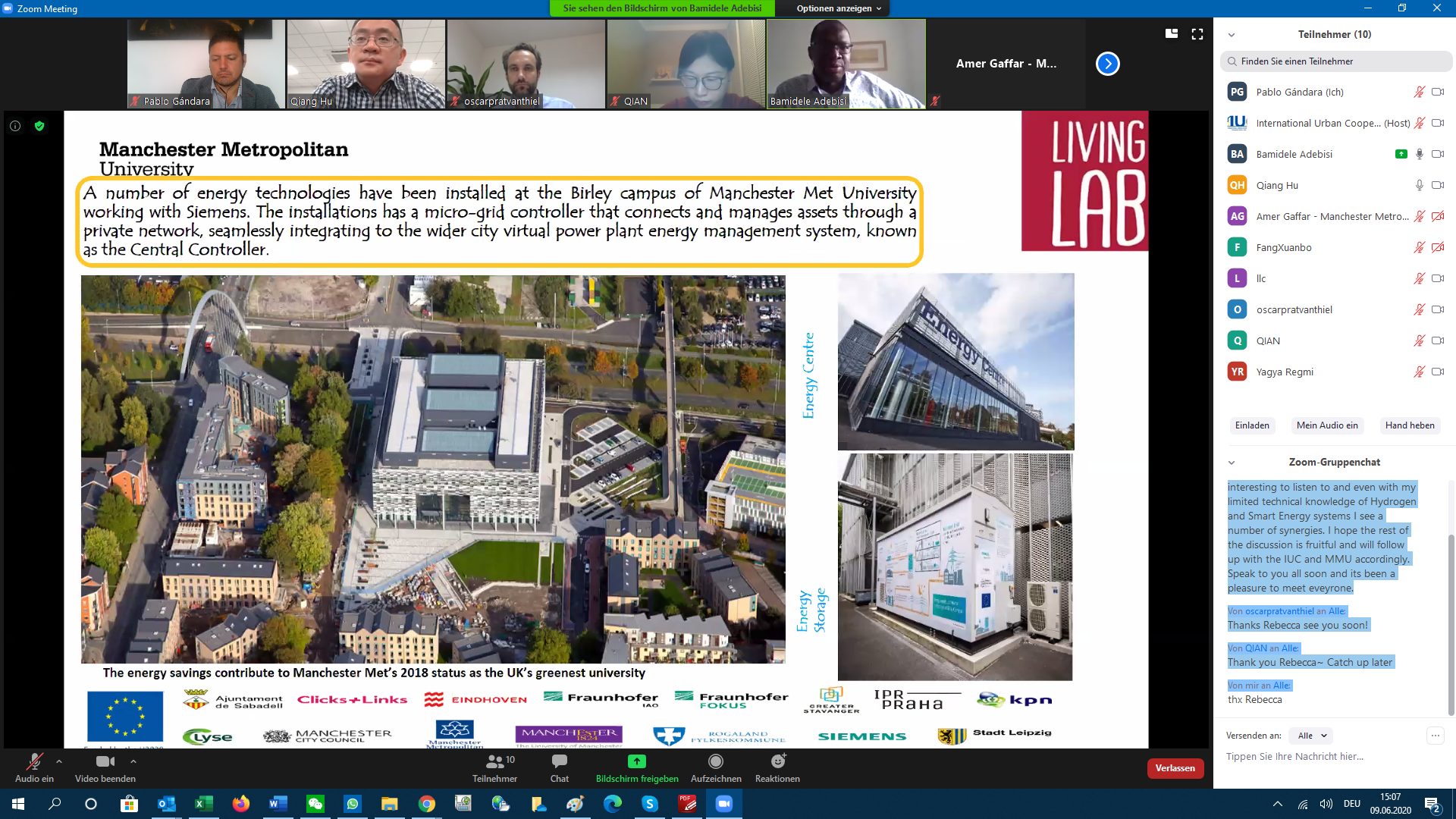The height and width of the screenshot is (819, 1456).
Task: Expand audio options arrow
Action: point(59,761)
